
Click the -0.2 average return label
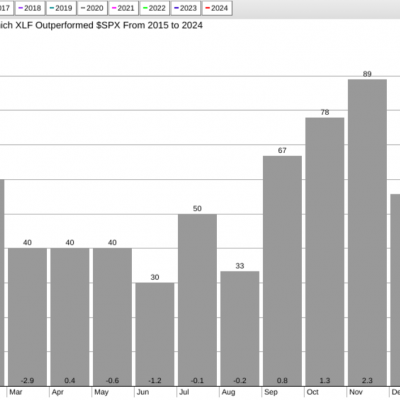point(240,381)
